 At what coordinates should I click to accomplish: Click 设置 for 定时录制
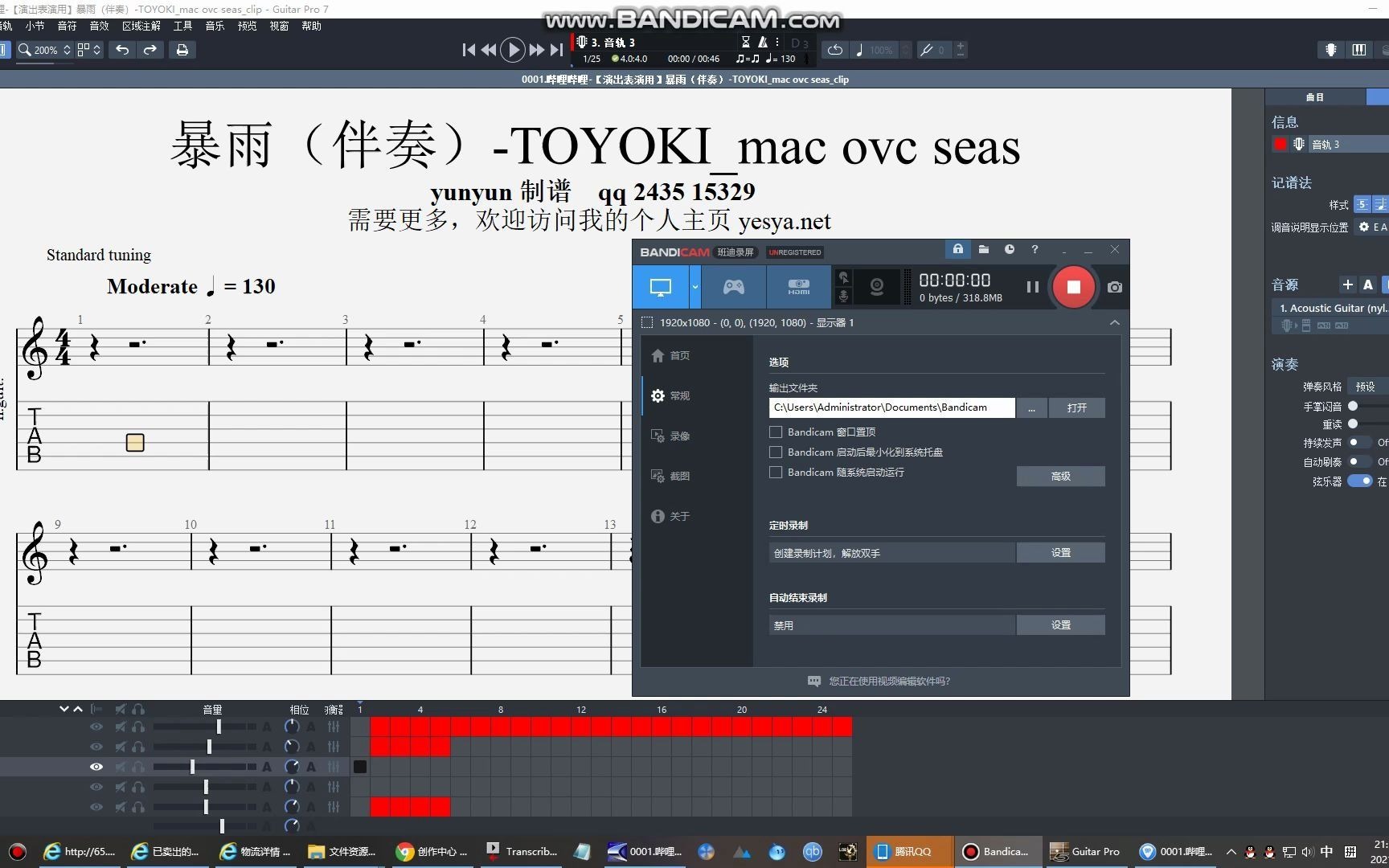click(x=1060, y=552)
